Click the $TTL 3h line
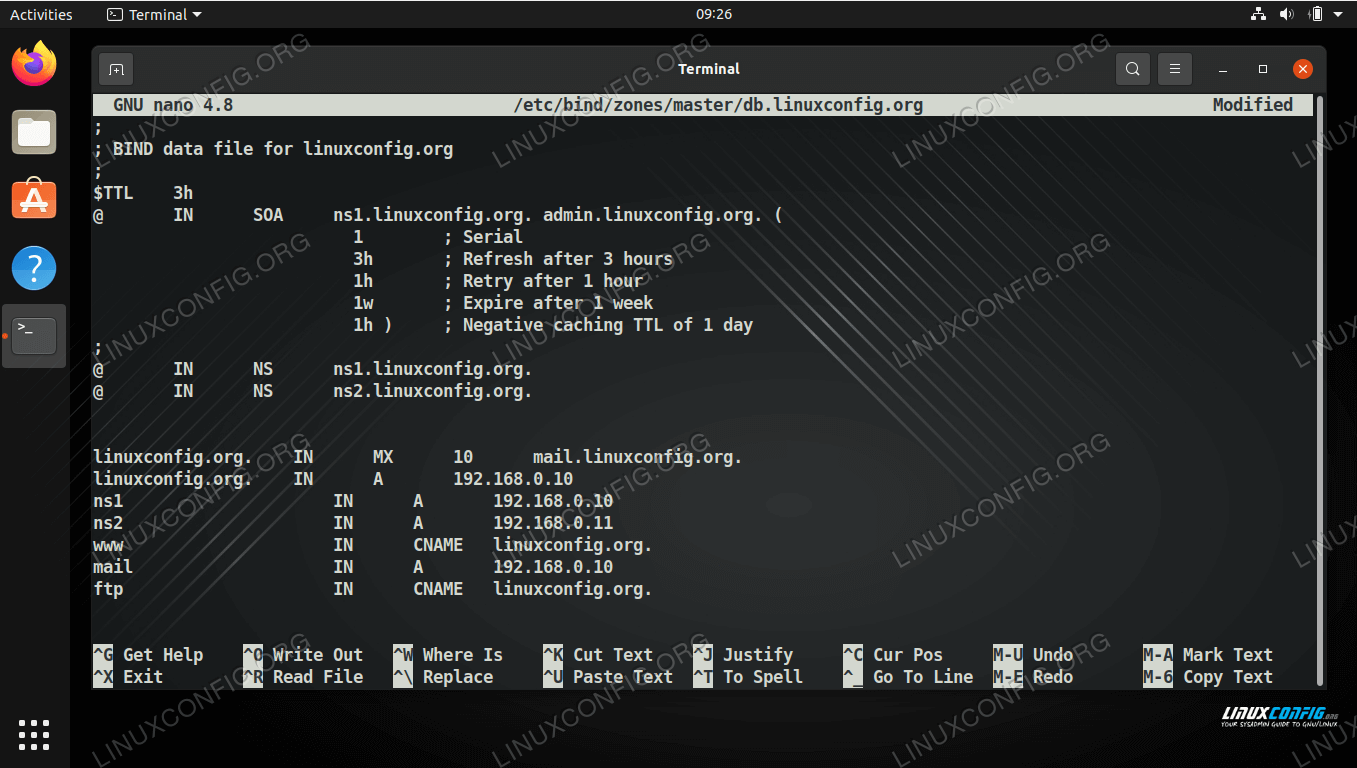The width and height of the screenshot is (1357, 768). pos(143,193)
